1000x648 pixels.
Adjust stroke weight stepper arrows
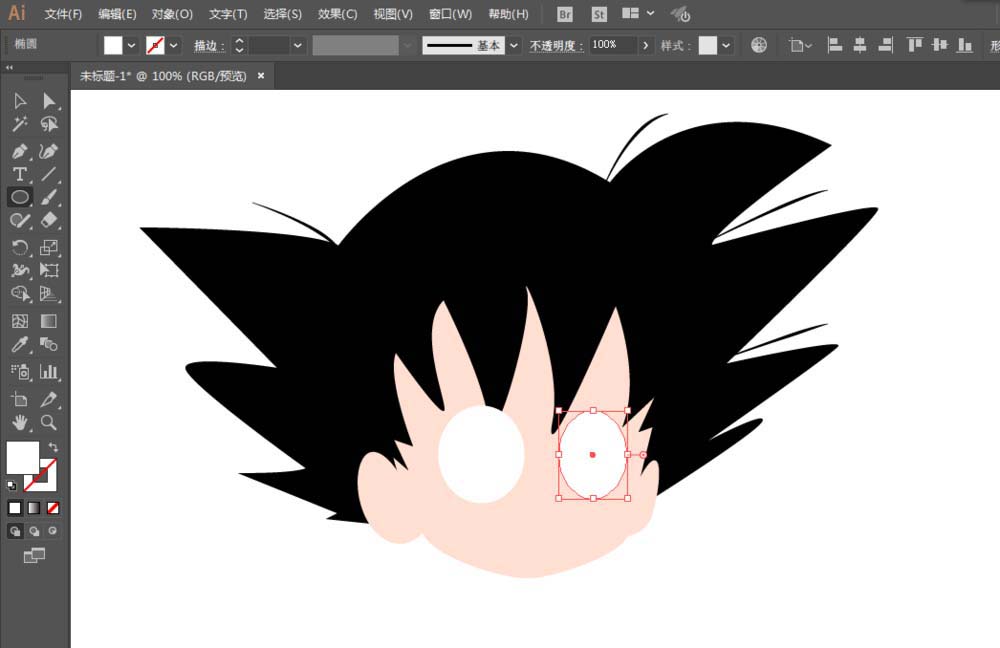[x=239, y=45]
